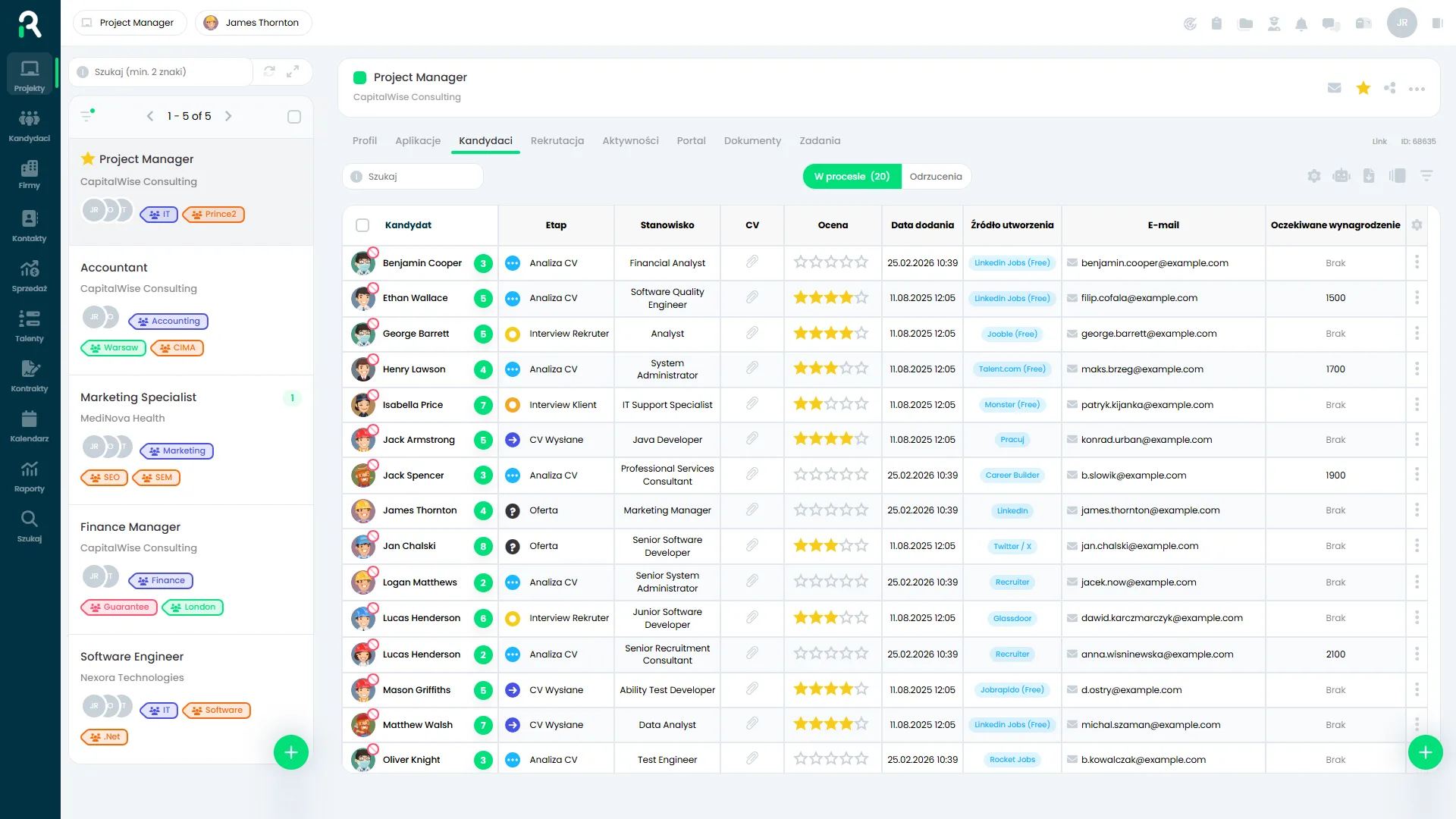Open project header three-dots menu

tap(1417, 89)
